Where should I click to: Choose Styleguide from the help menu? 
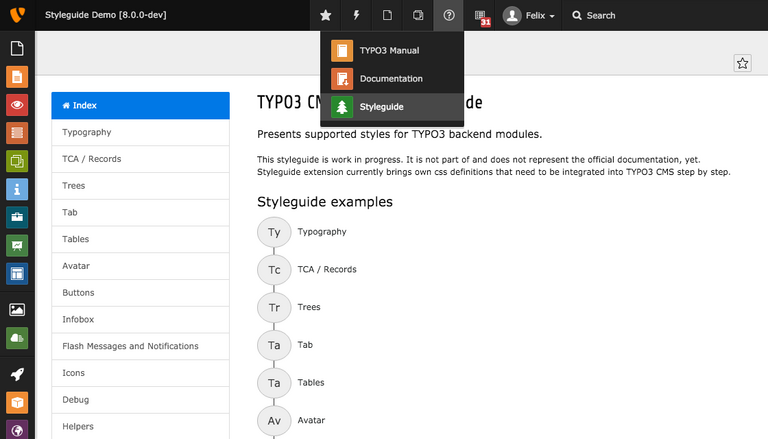coord(392,107)
